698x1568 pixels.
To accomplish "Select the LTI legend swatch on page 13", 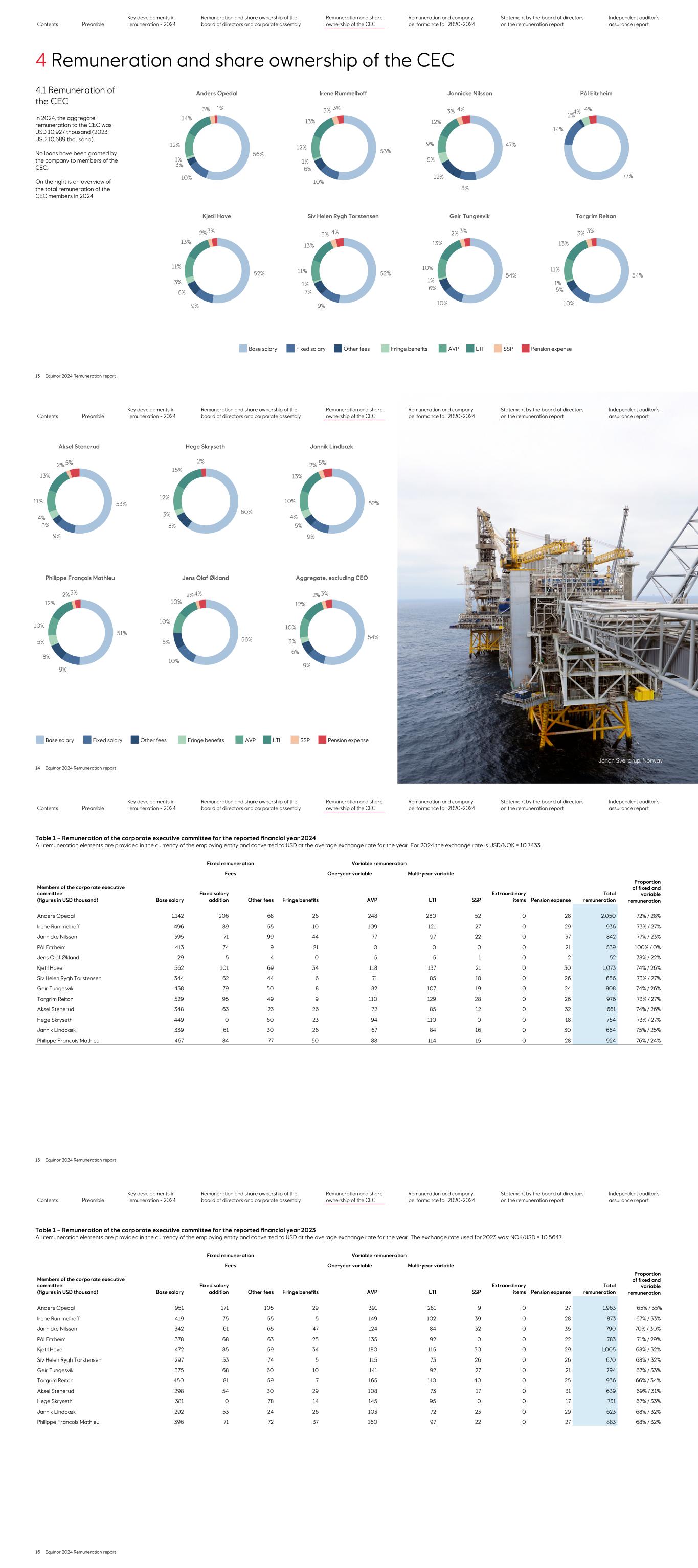I will pyautogui.click(x=470, y=349).
